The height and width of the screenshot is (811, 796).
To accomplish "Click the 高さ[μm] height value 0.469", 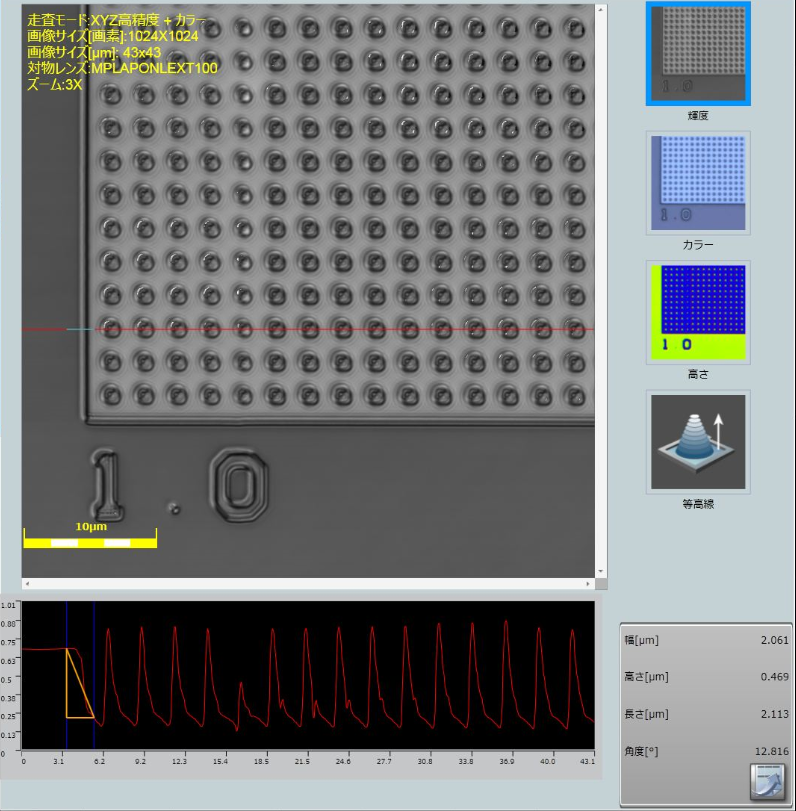I will [774, 677].
